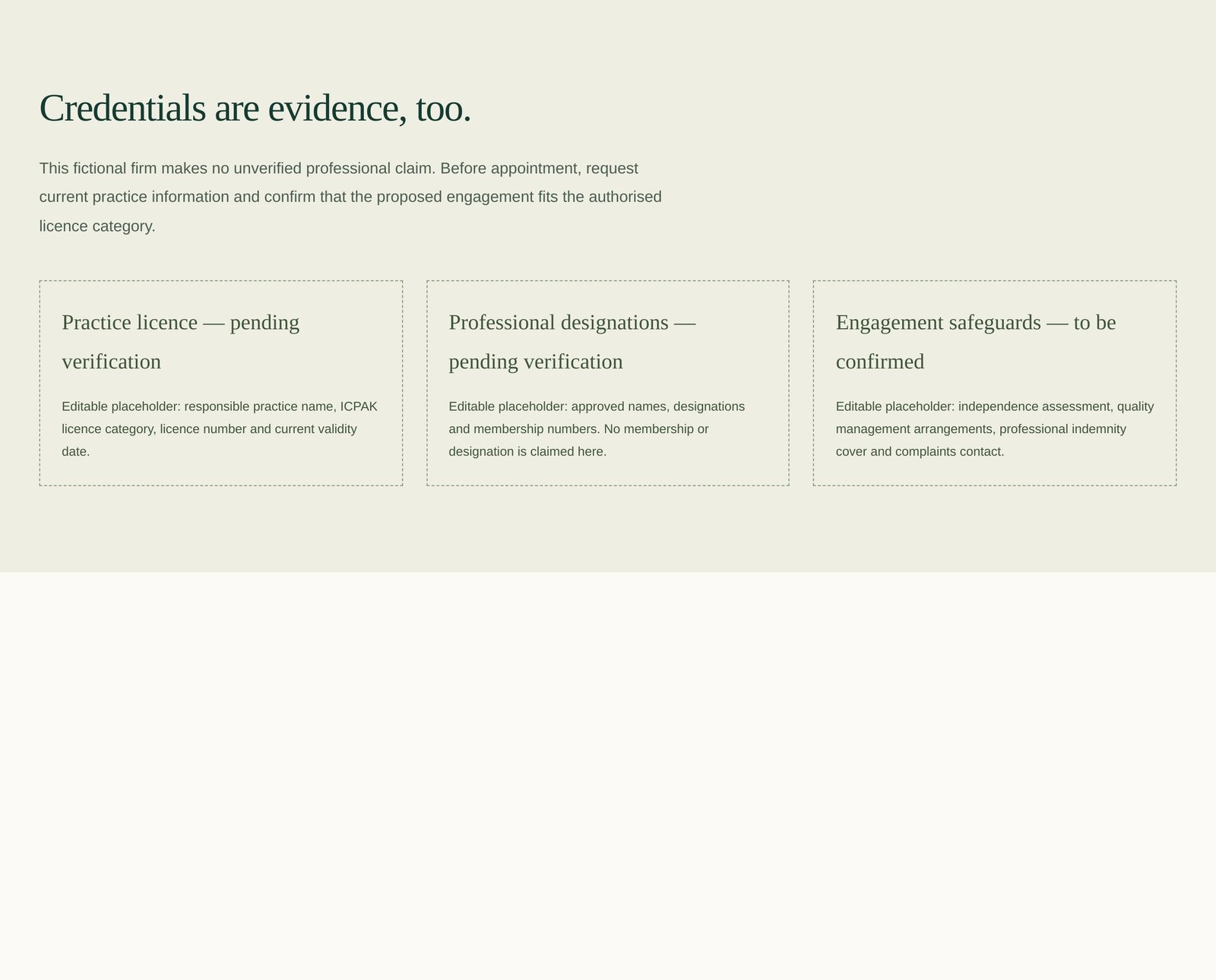Select the "Professional designations — pending verification" card title
This screenshot has width=1216, height=980.
572,342
